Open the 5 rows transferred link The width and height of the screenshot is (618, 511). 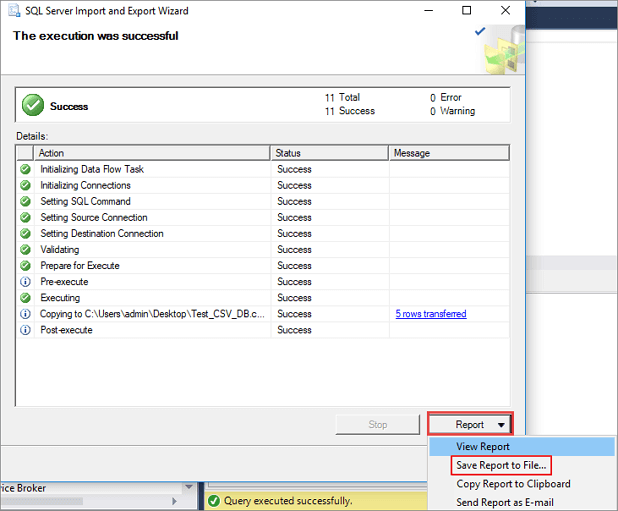point(430,314)
